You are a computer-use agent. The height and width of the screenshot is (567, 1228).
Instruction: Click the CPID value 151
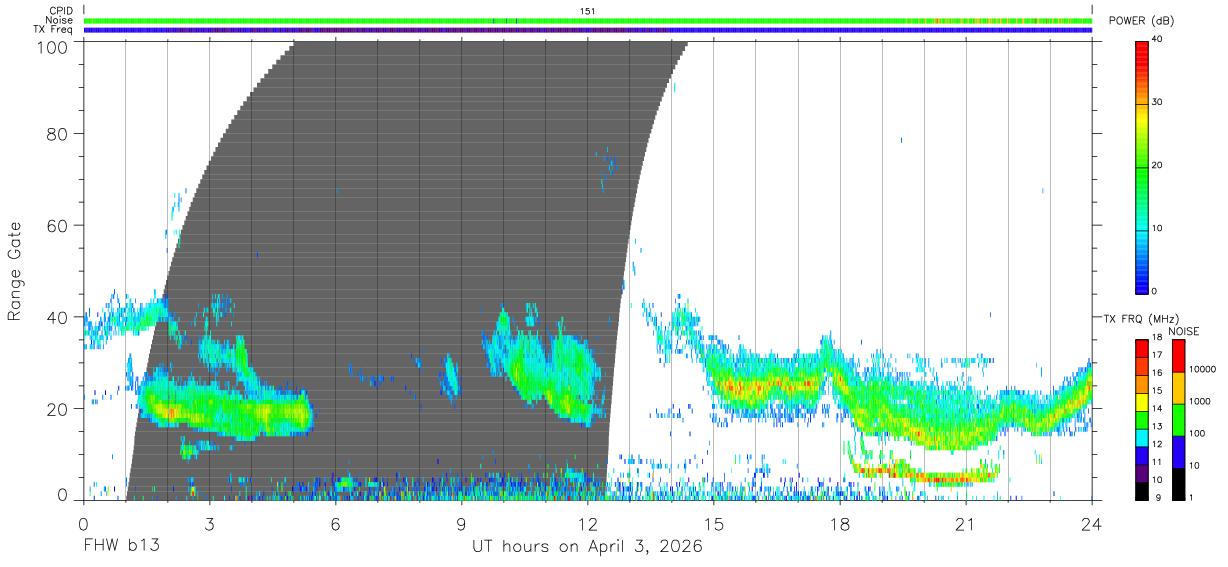click(588, 11)
